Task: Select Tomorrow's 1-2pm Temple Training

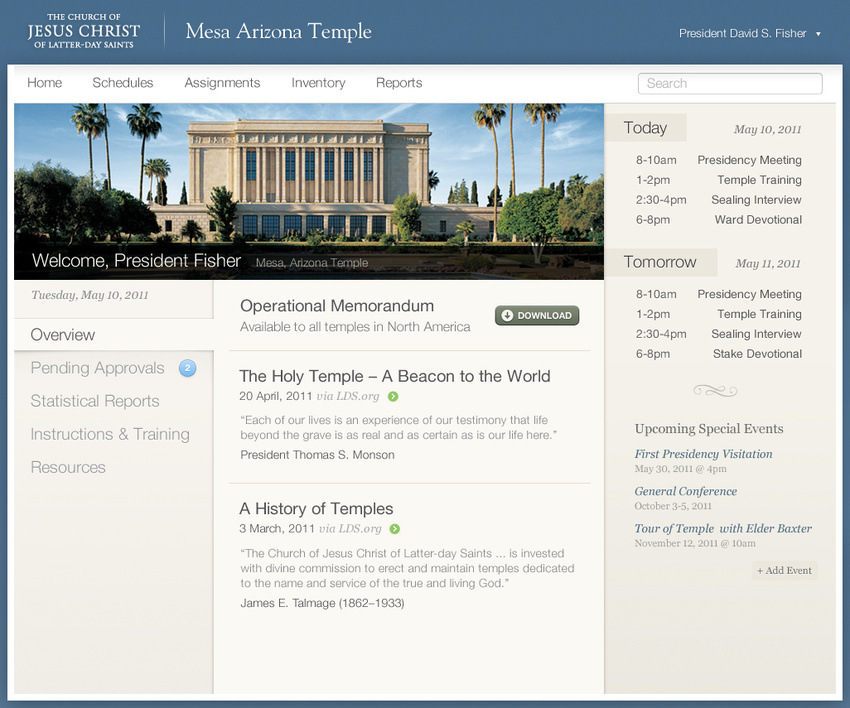Action: click(x=718, y=314)
